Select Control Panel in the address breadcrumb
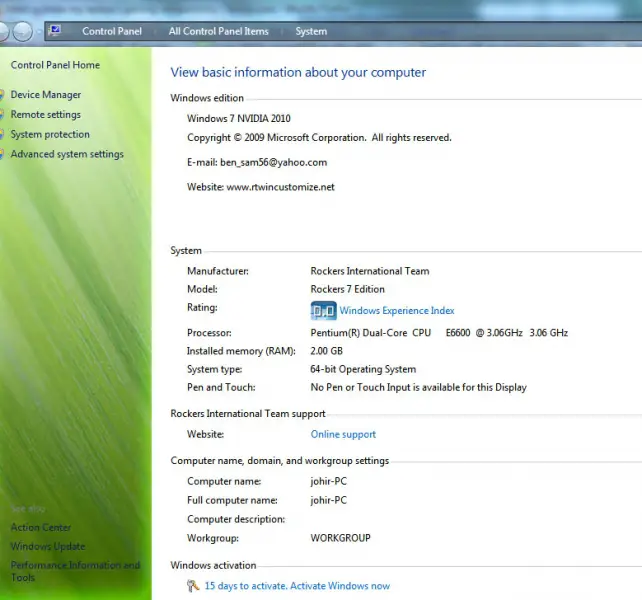The width and height of the screenshot is (642, 600). [x=112, y=31]
